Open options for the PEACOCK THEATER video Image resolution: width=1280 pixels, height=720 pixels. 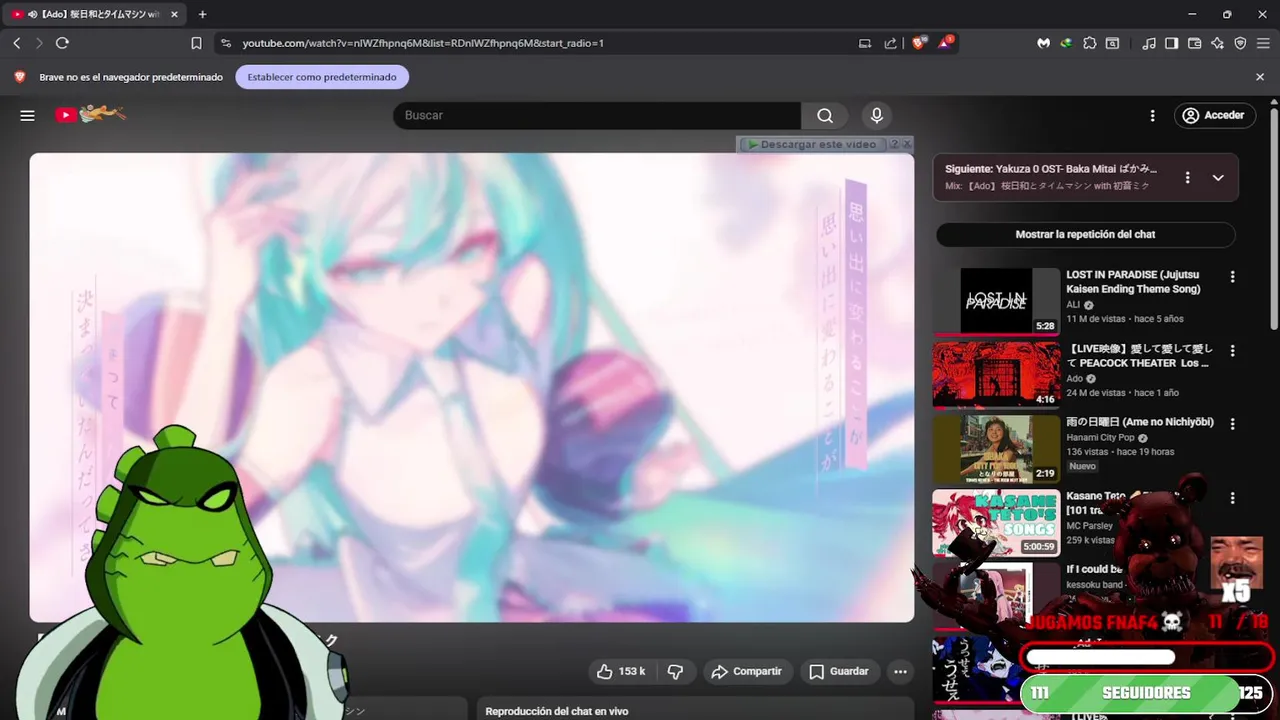pyautogui.click(x=1232, y=351)
